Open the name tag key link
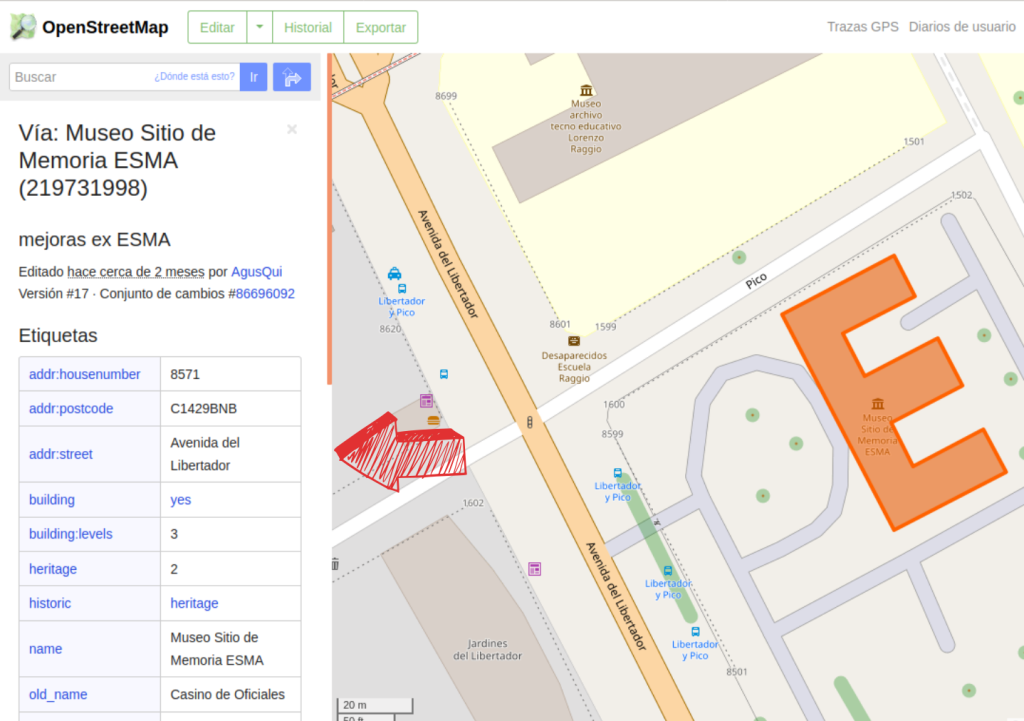Viewport: 1024px width, 721px height. coord(45,649)
